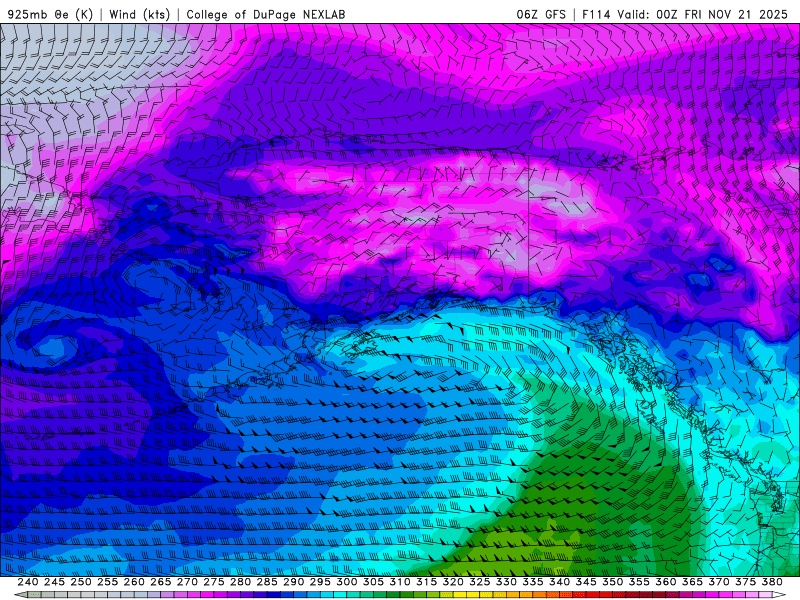
Task: Click the 380 value on the color scale
Action: pyautogui.click(x=772, y=582)
